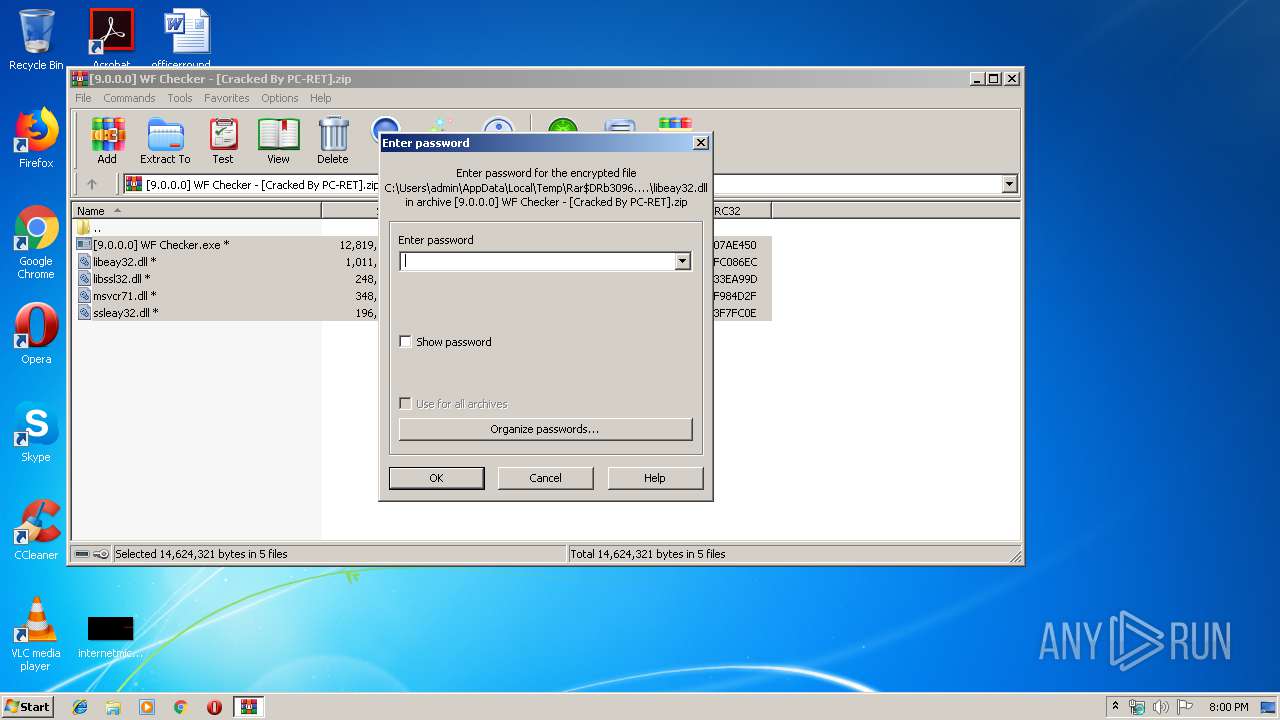Click the volume tray icon
Screen dimensions: 1280x720
tap(1161, 707)
